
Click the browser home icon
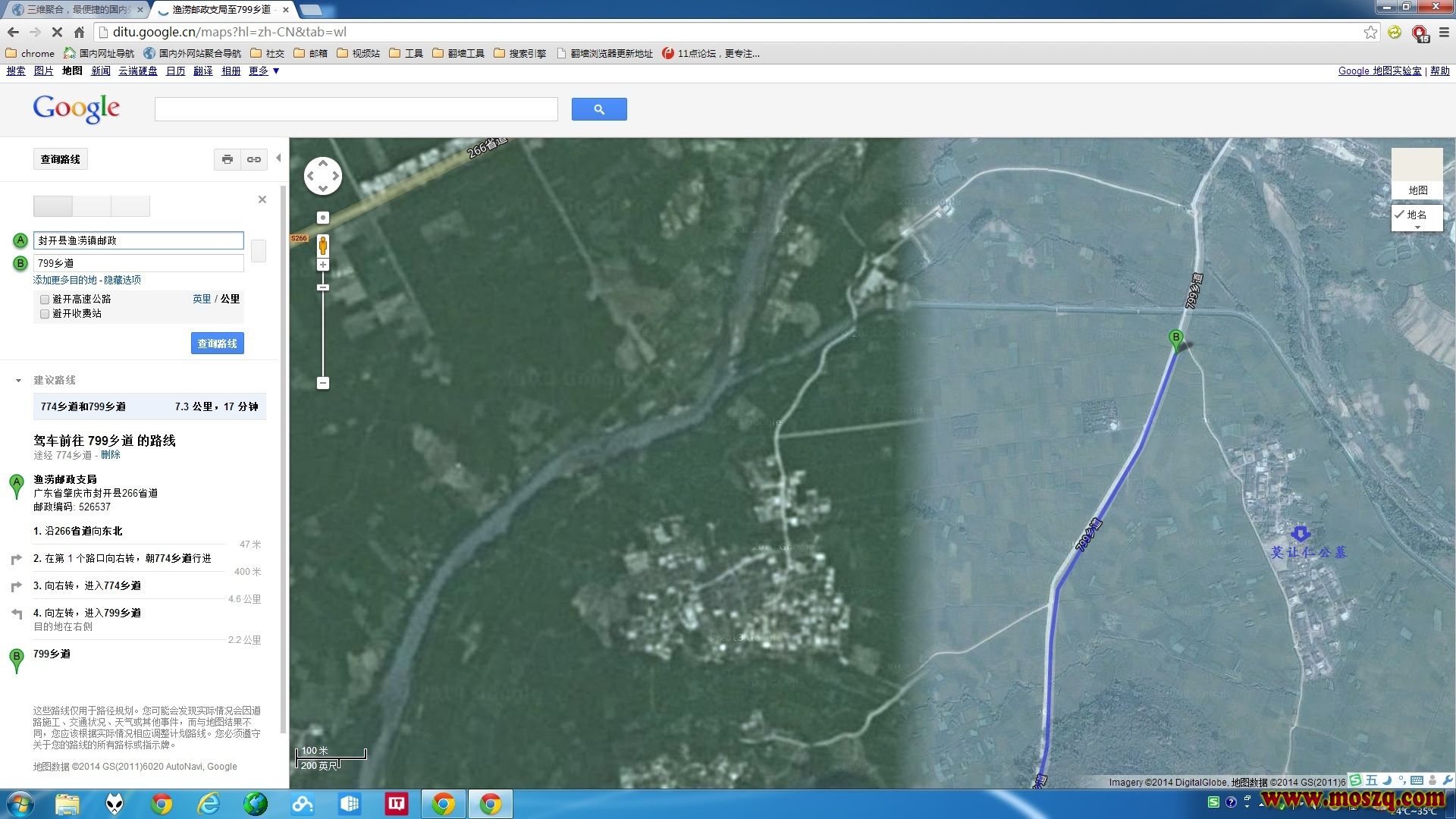pos(79,32)
